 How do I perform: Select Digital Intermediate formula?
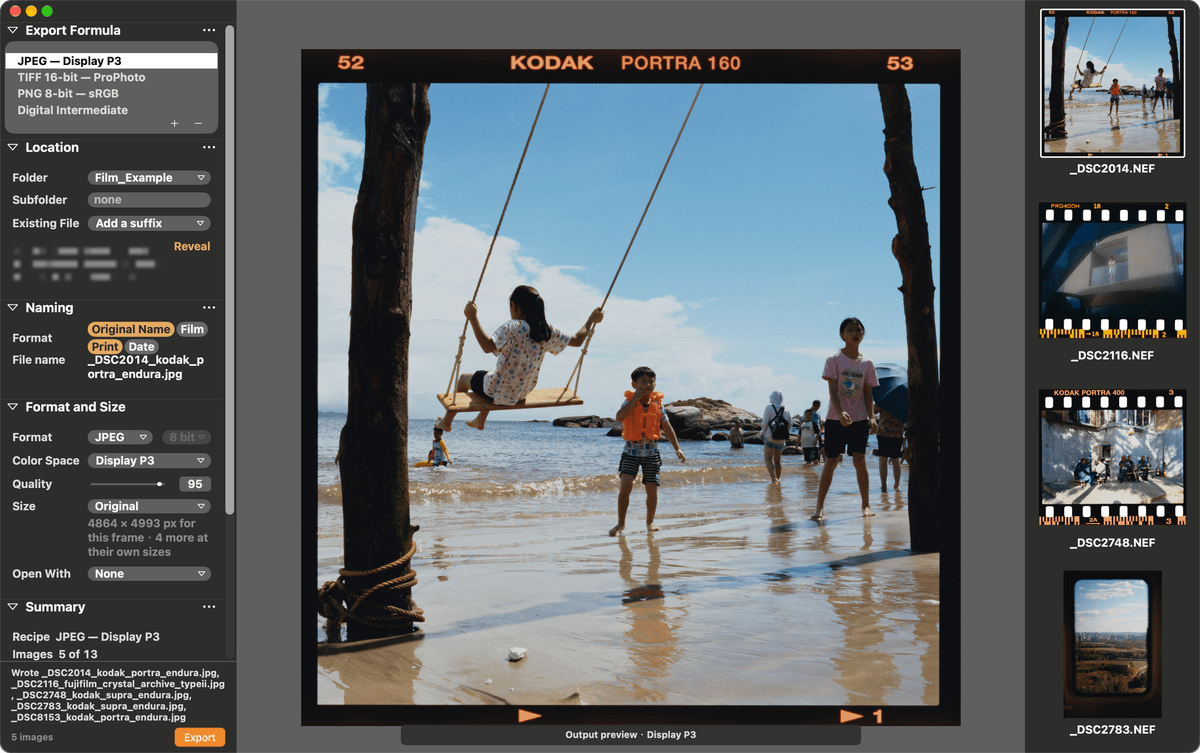pos(111,110)
